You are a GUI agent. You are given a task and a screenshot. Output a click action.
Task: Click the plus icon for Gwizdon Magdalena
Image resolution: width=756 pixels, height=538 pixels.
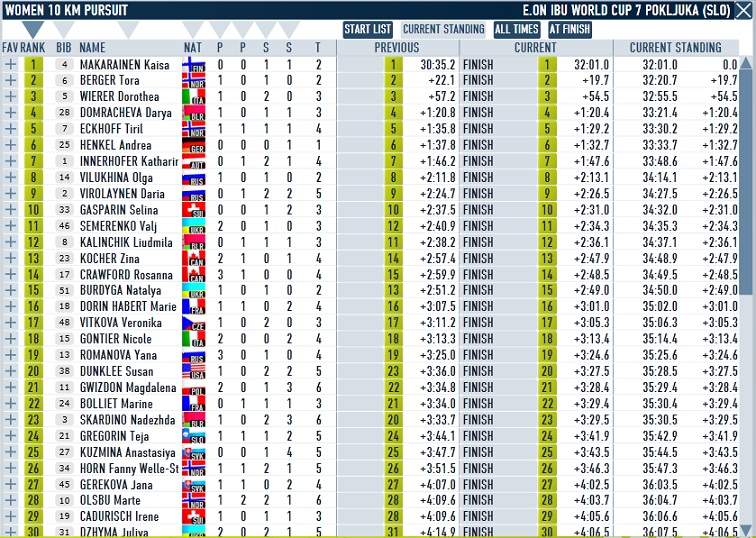coord(10,387)
